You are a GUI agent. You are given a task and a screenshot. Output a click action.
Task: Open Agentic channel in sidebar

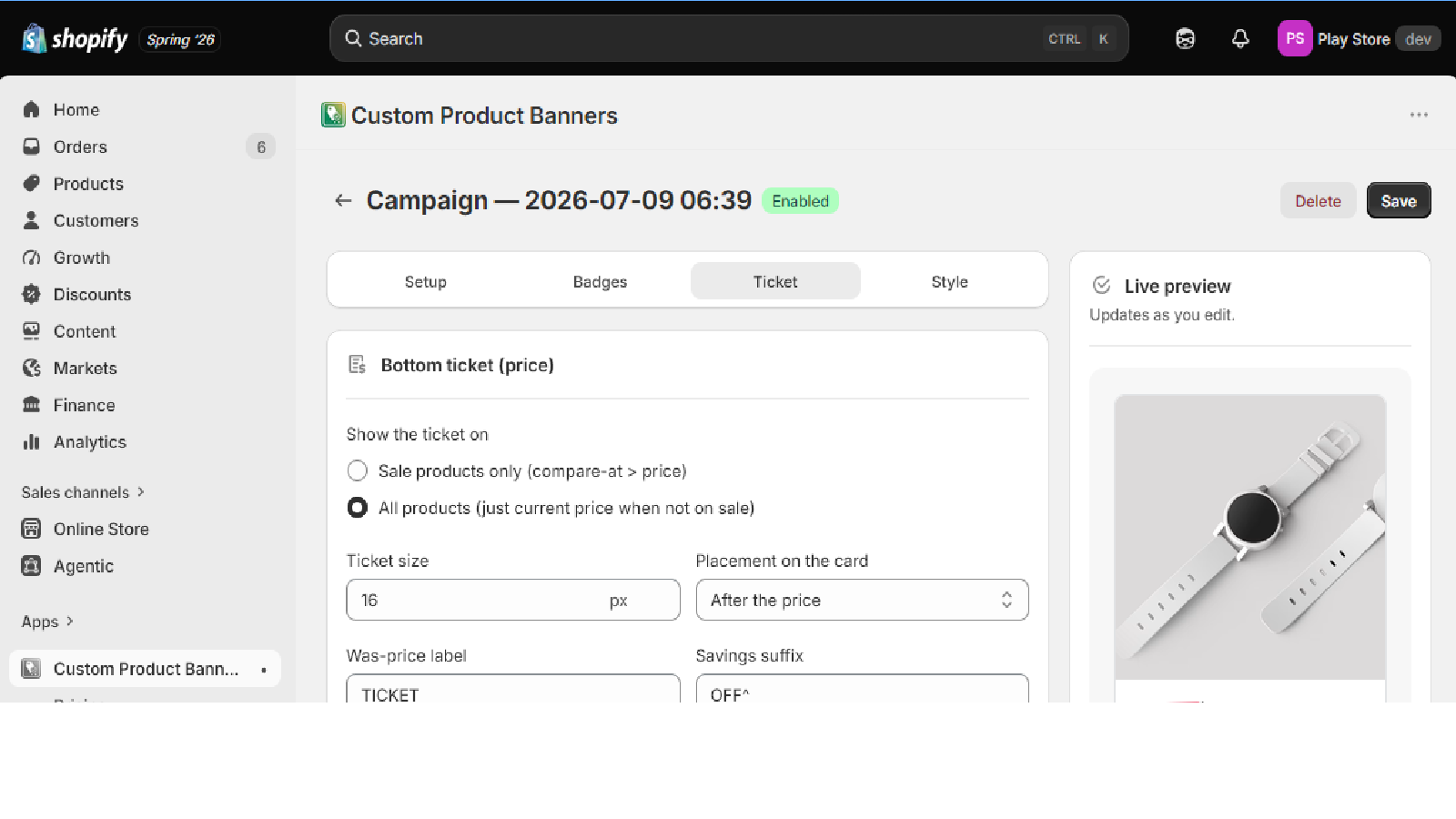(x=84, y=566)
